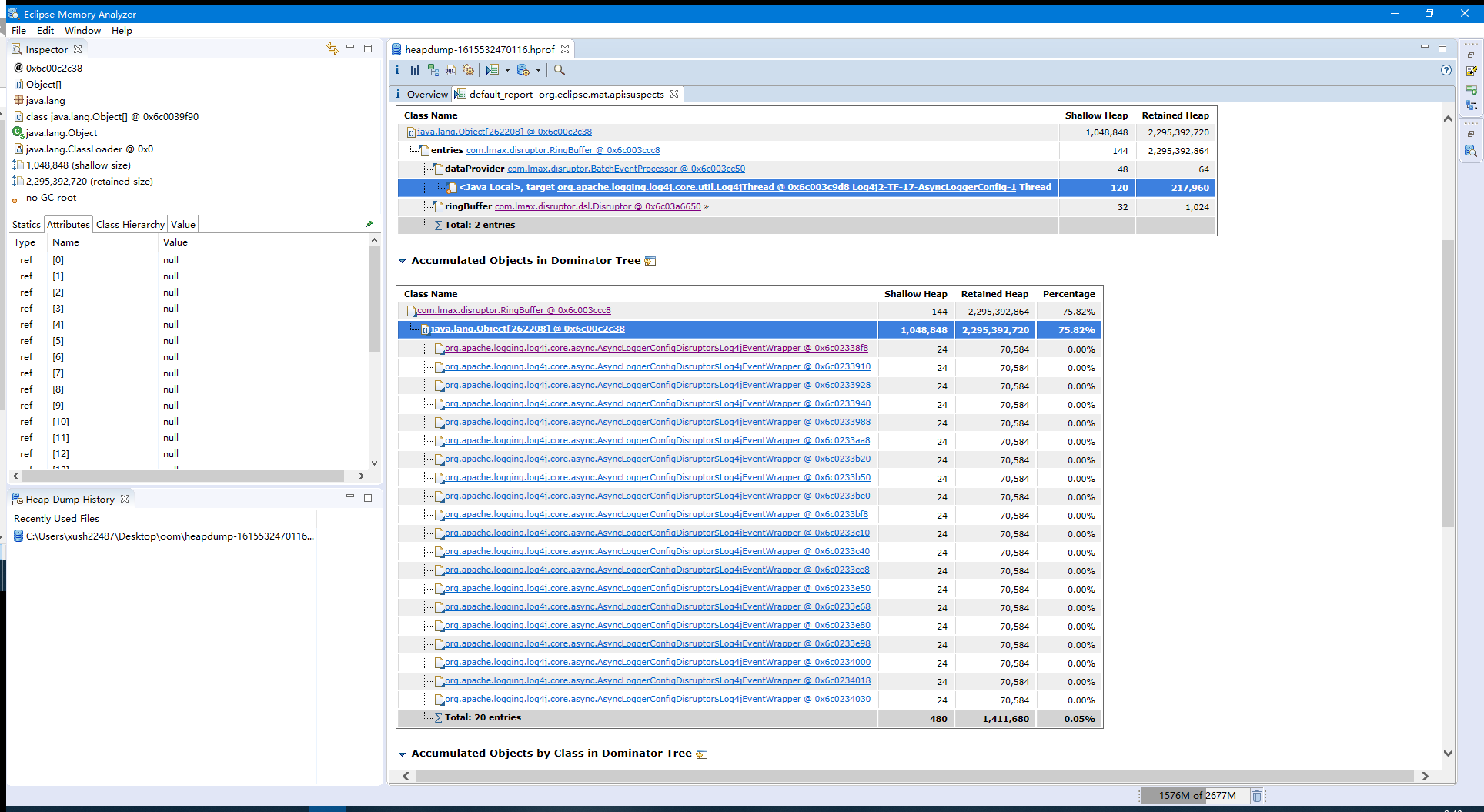Screen dimensions: 1484x812
Task: Switch to the Overview tab
Action: pos(422,94)
